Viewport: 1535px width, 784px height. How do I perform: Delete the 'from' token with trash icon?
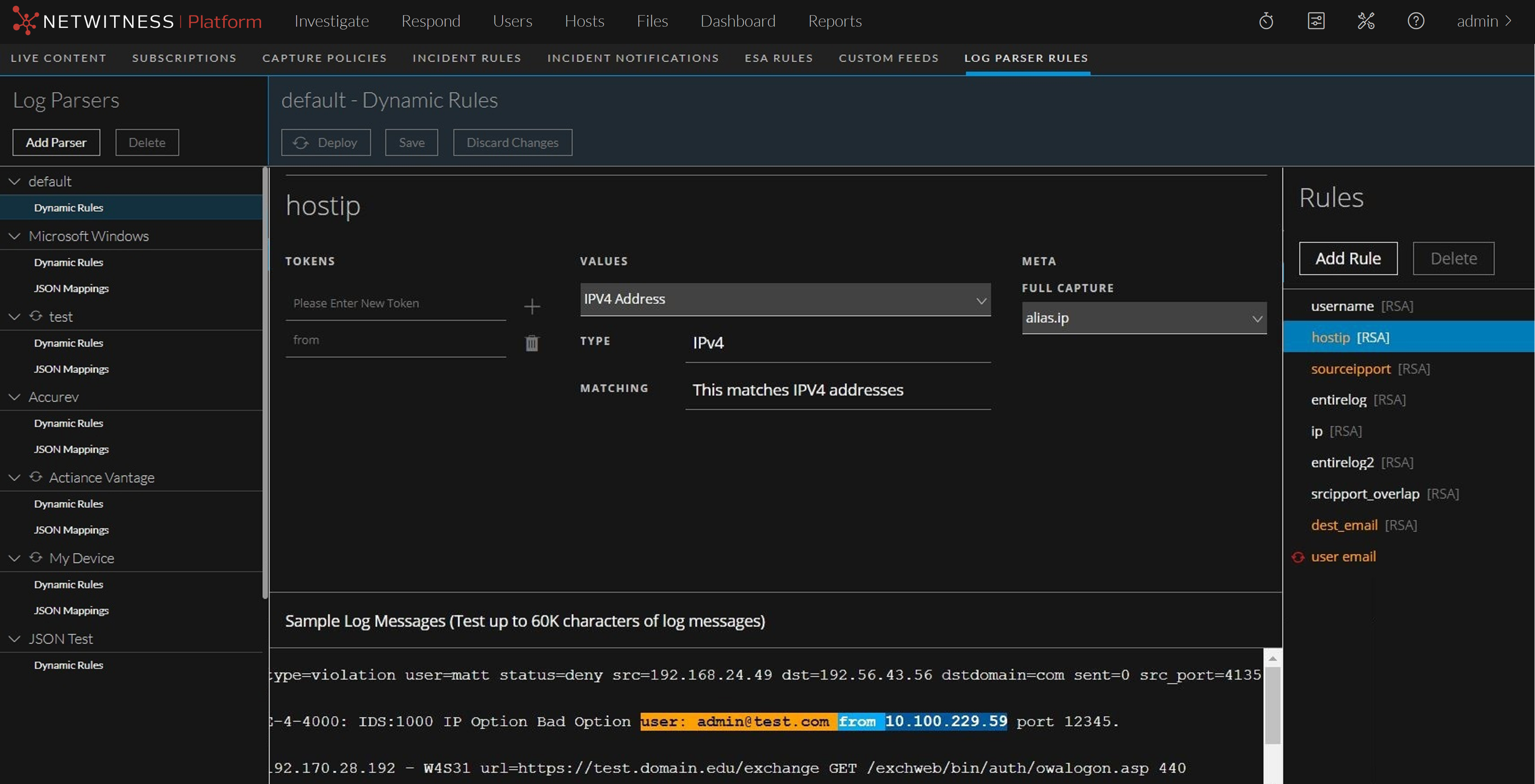click(531, 343)
